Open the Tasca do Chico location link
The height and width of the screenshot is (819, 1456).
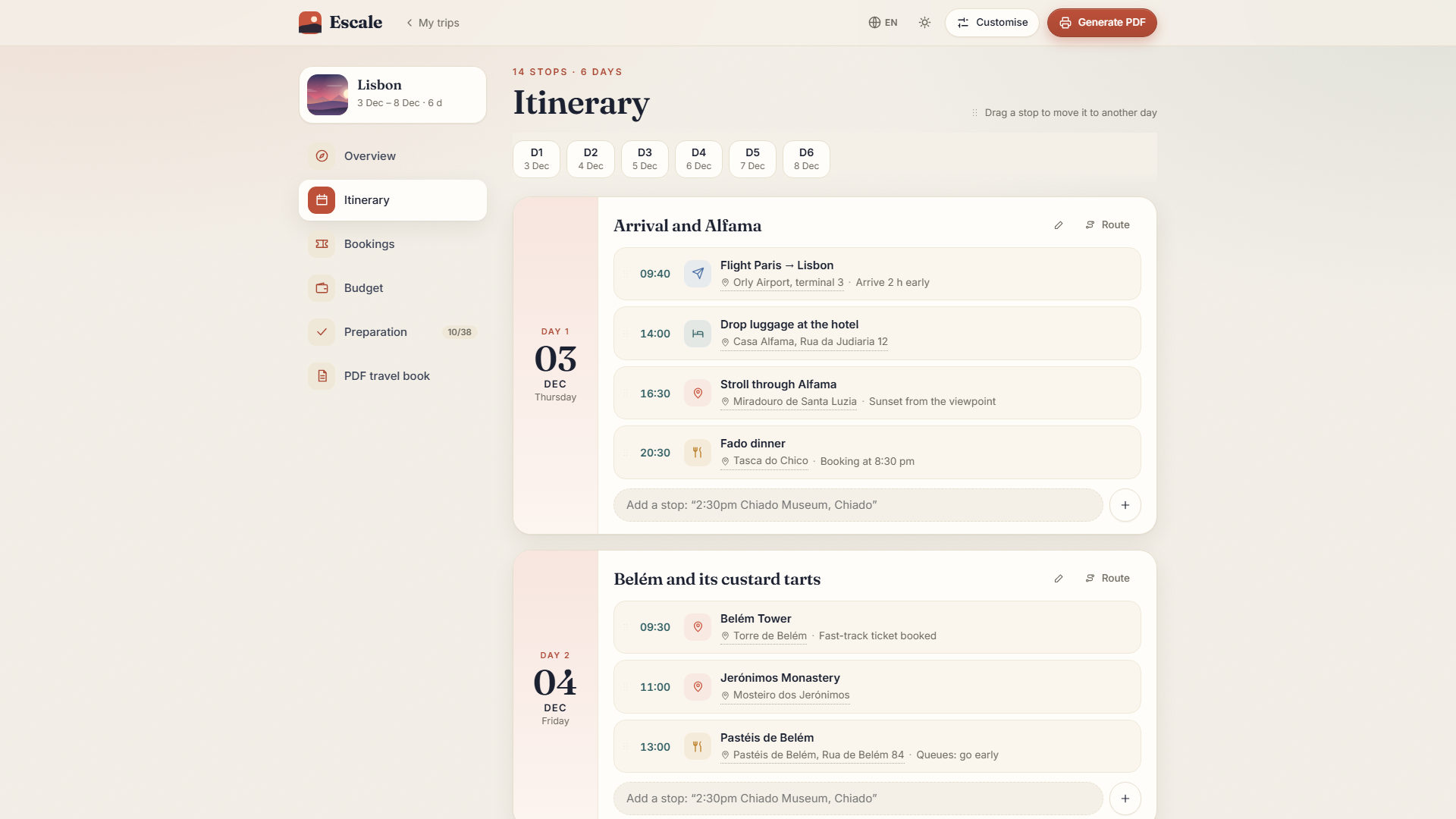764,461
